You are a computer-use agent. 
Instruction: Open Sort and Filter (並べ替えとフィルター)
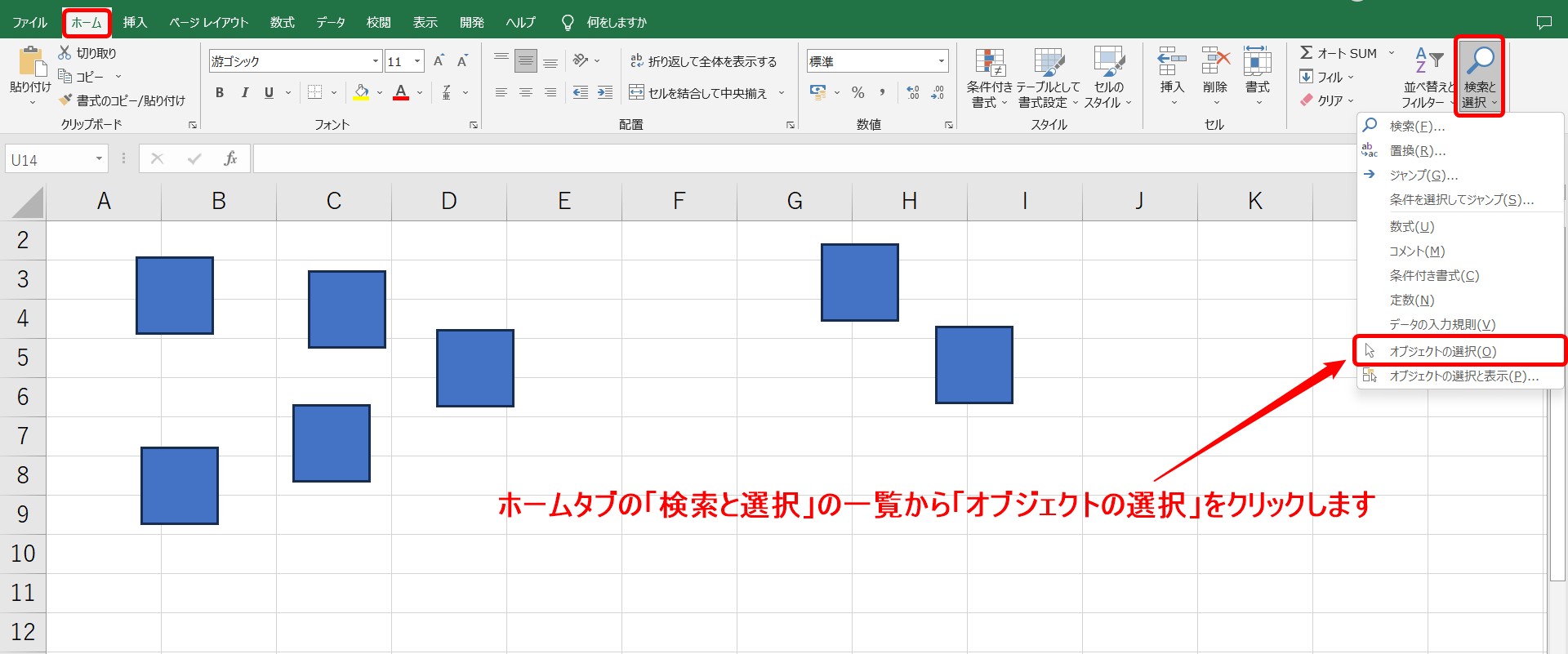tap(1428, 78)
